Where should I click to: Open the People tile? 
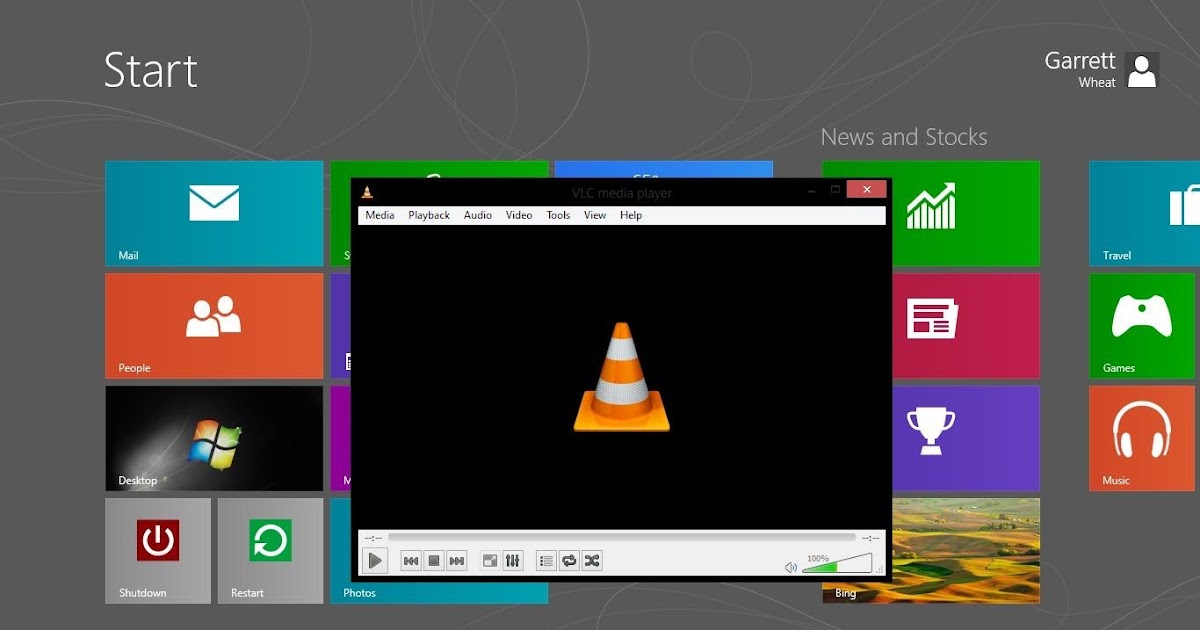pos(214,326)
